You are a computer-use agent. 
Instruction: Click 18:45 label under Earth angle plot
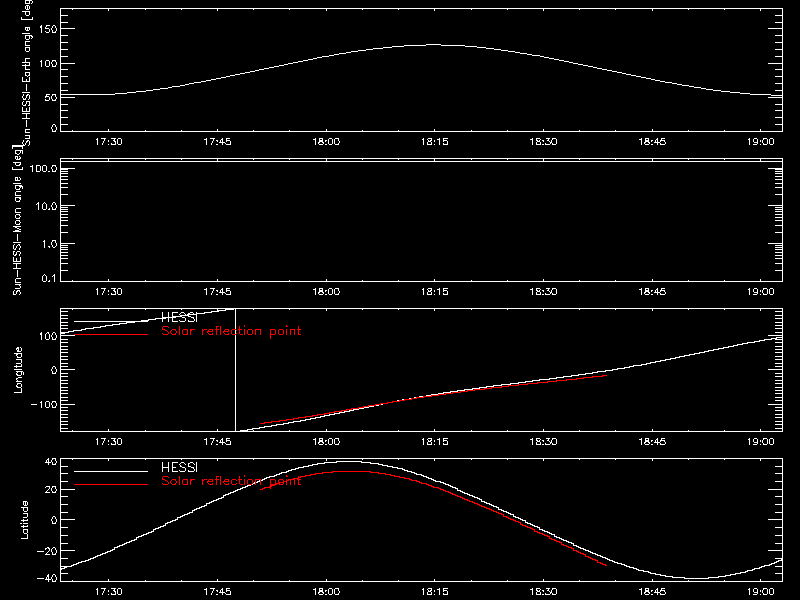click(x=652, y=141)
